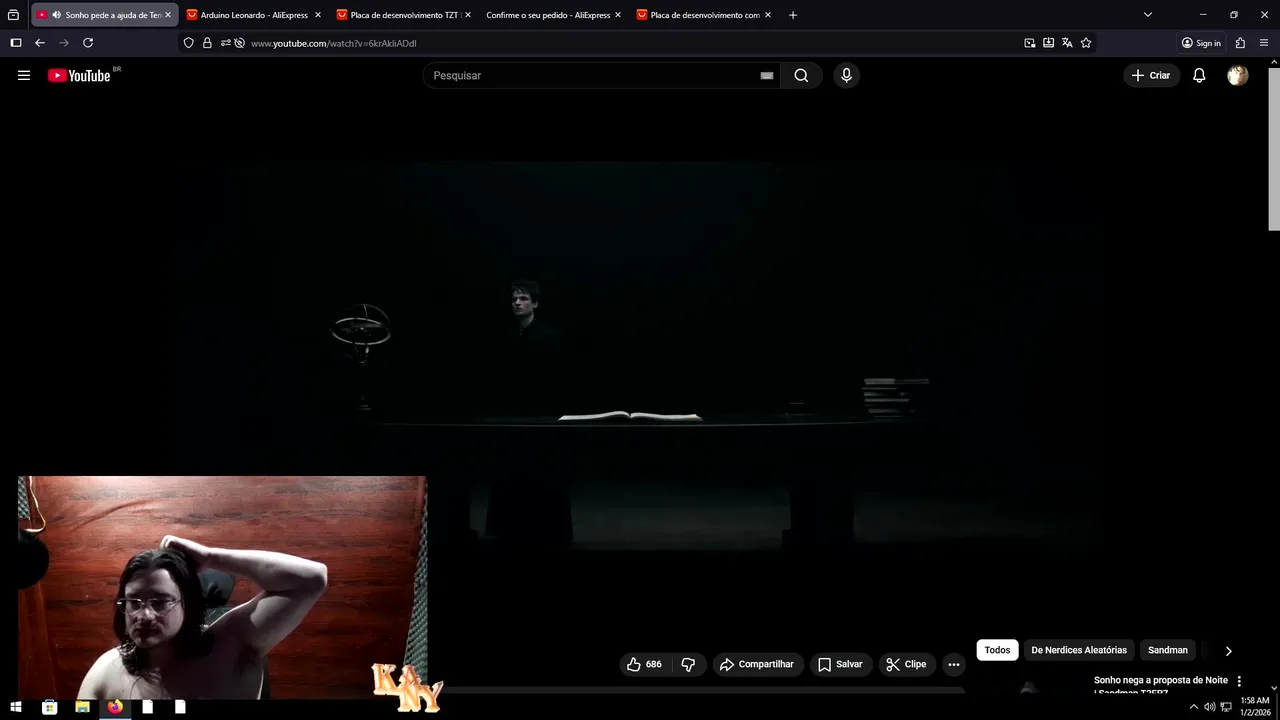List all tabs dropdown arrow
The image size is (1280, 720).
pyautogui.click(x=1148, y=15)
